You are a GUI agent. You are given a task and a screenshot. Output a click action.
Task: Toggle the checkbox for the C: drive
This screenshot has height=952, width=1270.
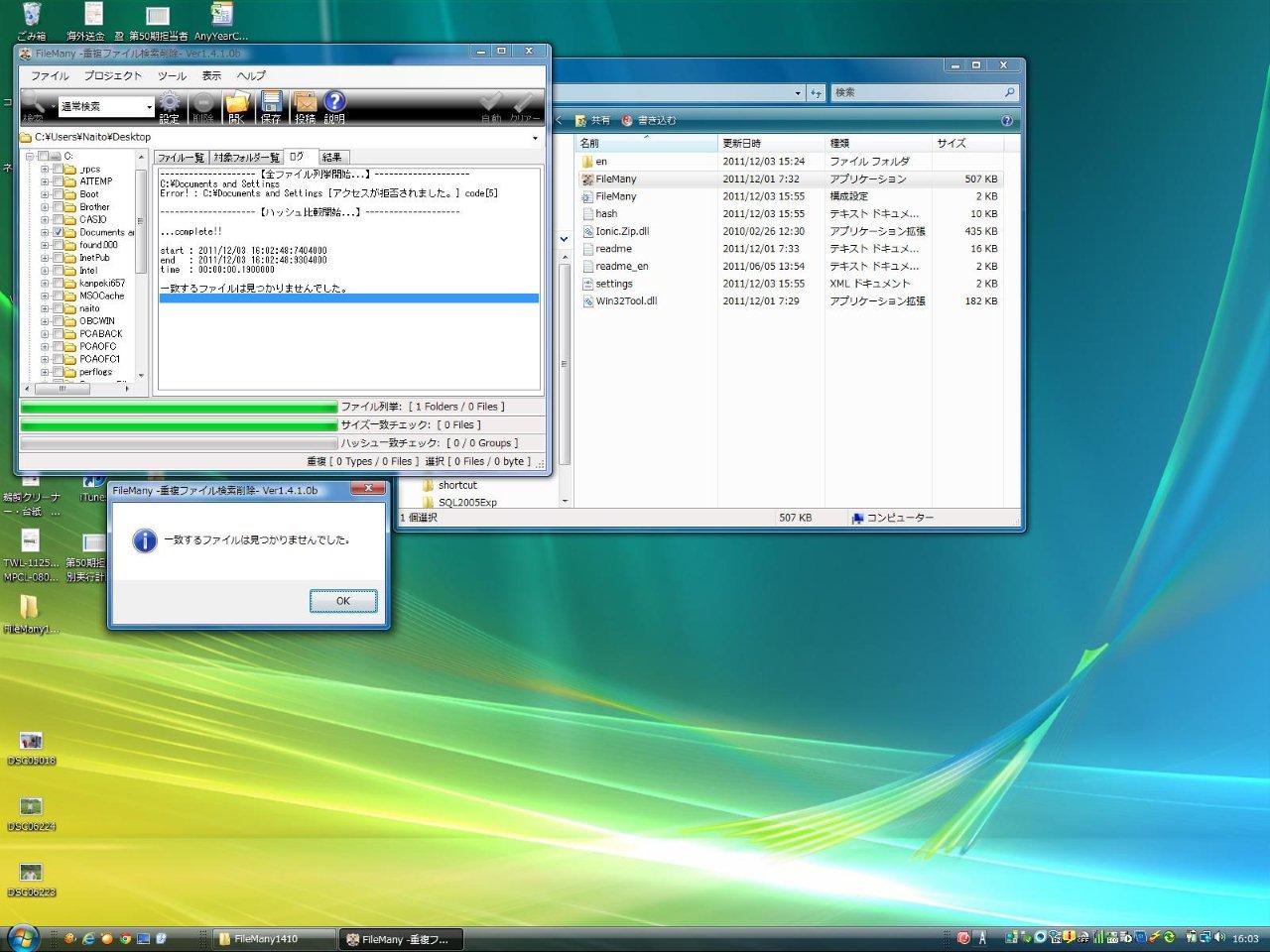point(43,157)
